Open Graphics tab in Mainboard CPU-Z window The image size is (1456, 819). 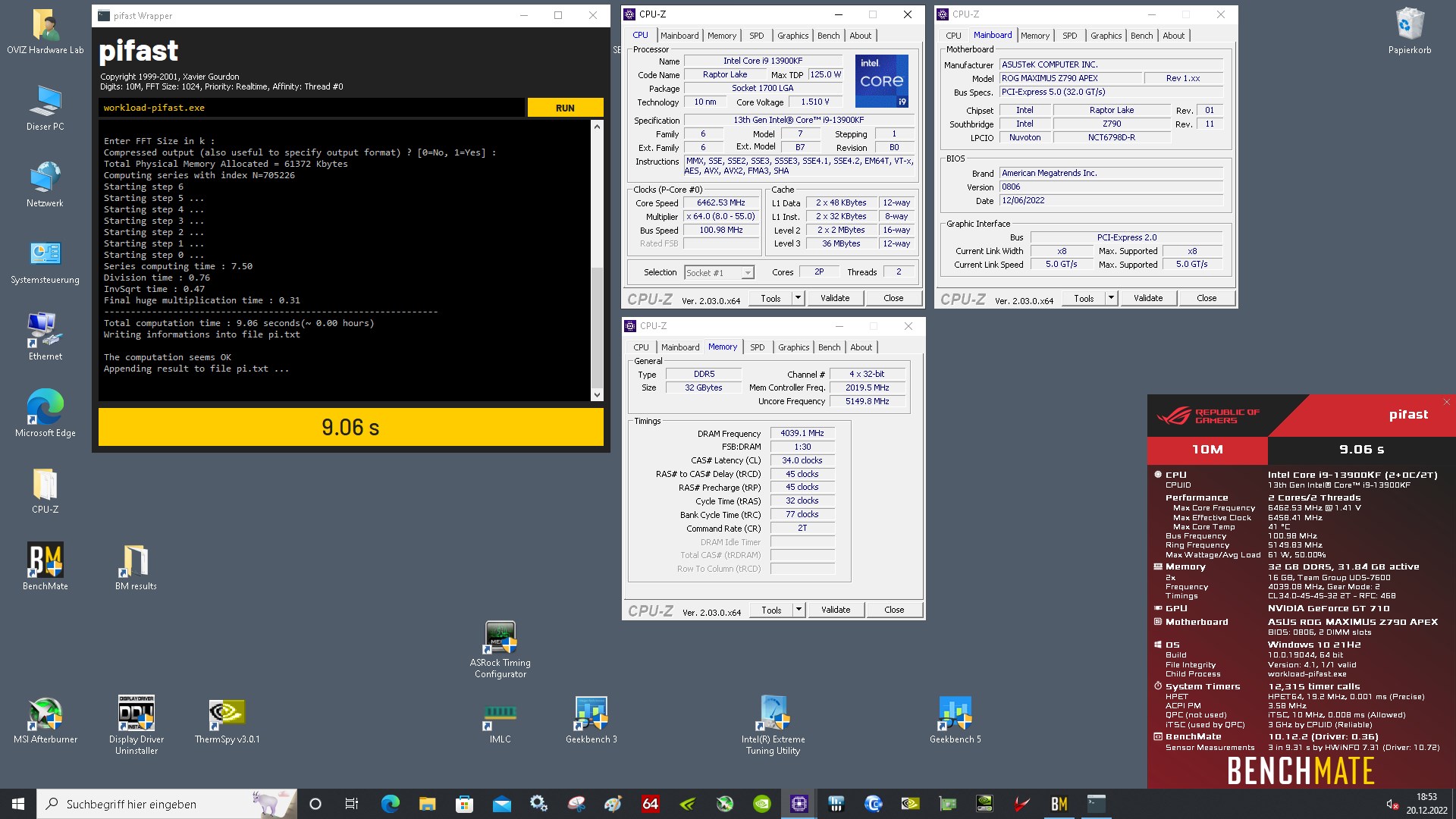coord(1106,36)
